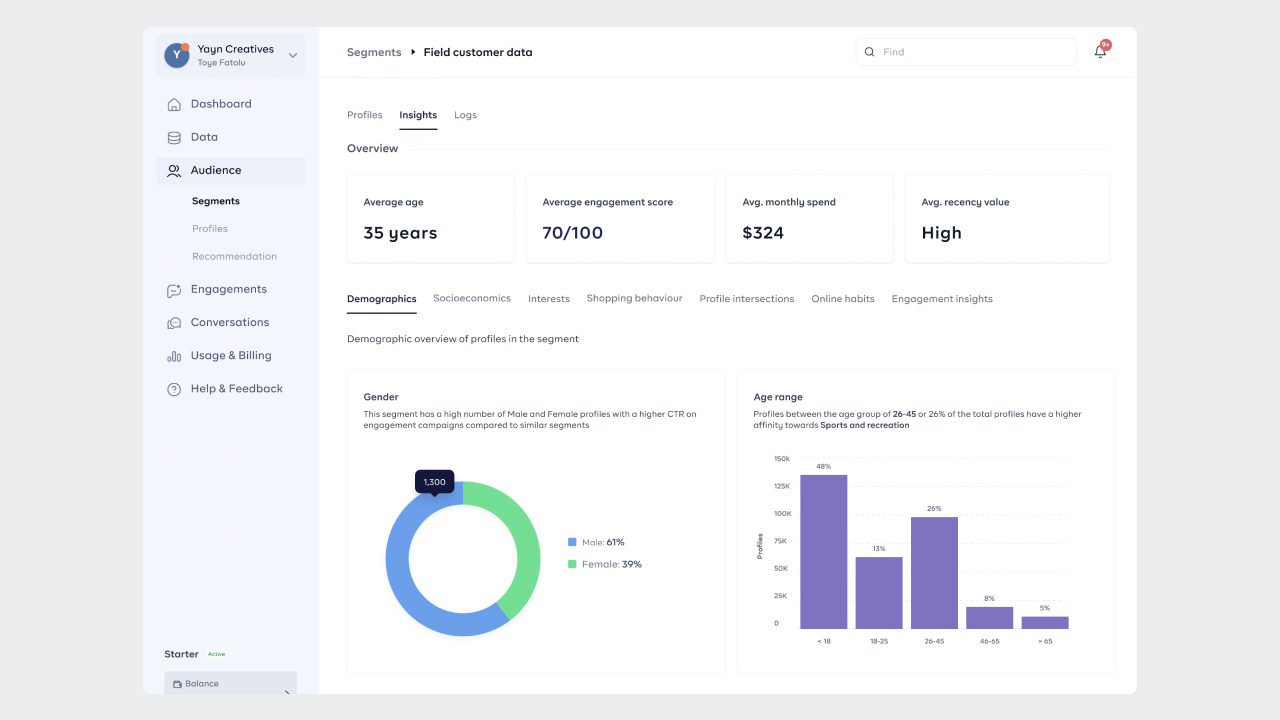This screenshot has width=1280, height=720.
Task: Click the Female green legend swatch
Action: (572, 564)
